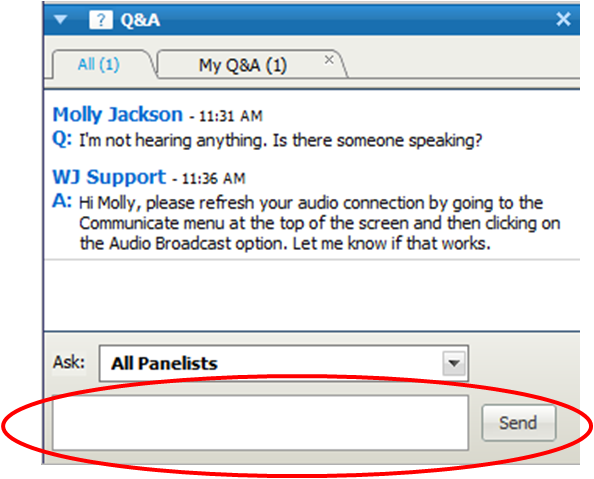Select the Molly Jackson sender name
The image size is (594, 479).
click(117, 114)
